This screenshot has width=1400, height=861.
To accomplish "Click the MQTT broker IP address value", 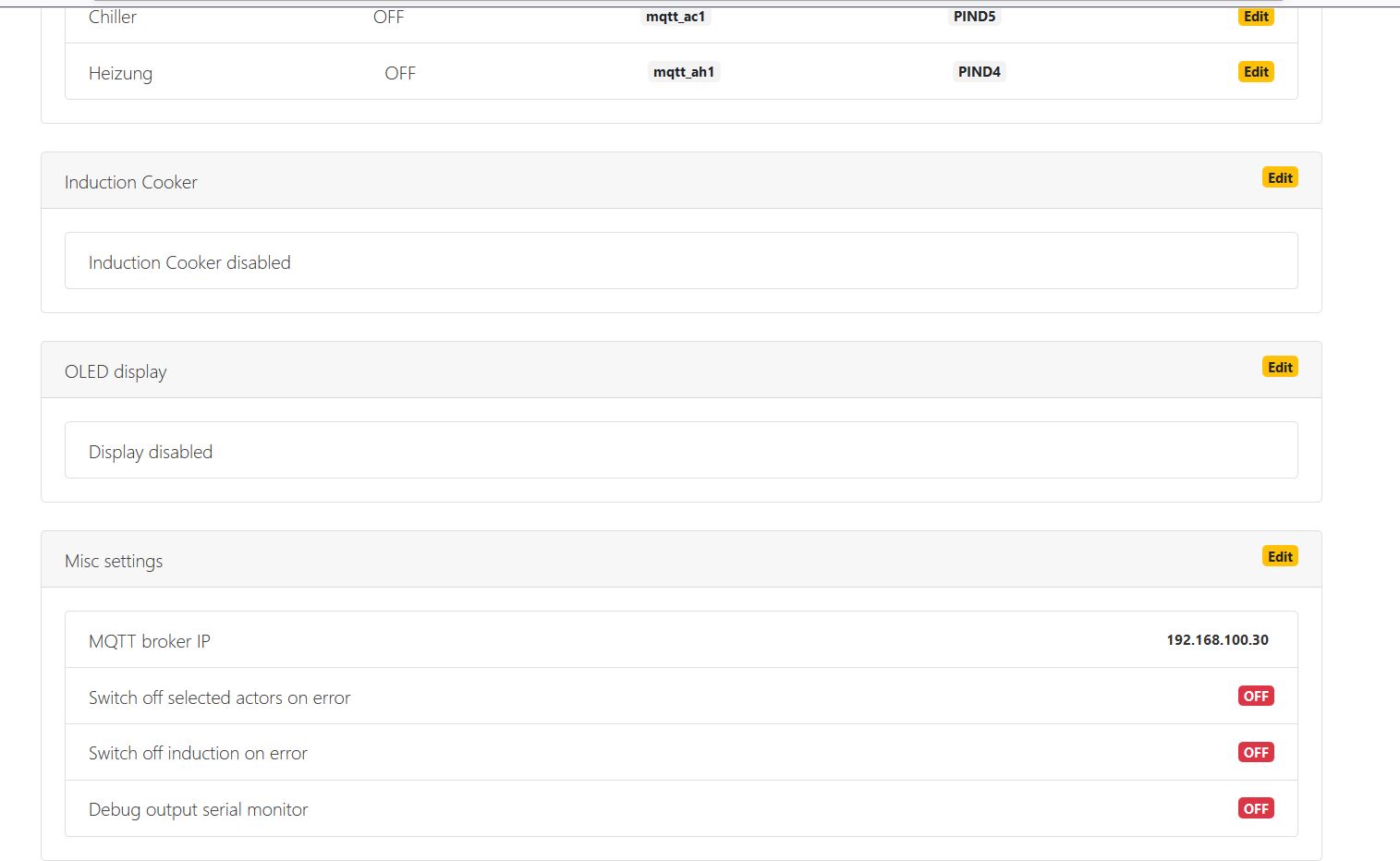I will [1217, 640].
